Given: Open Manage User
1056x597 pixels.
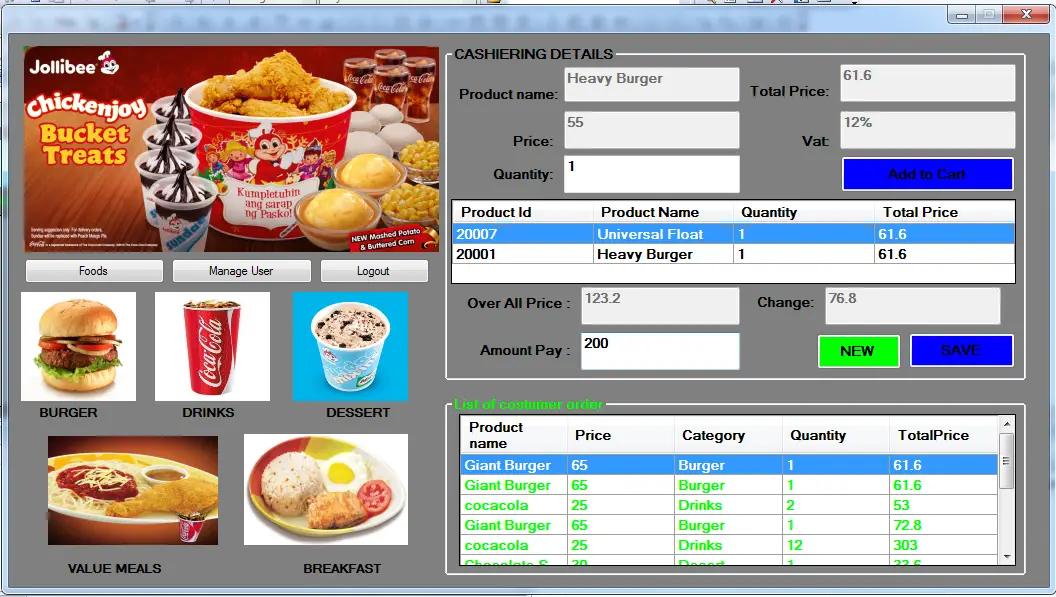Looking at the screenshot, I should point(242,271).
